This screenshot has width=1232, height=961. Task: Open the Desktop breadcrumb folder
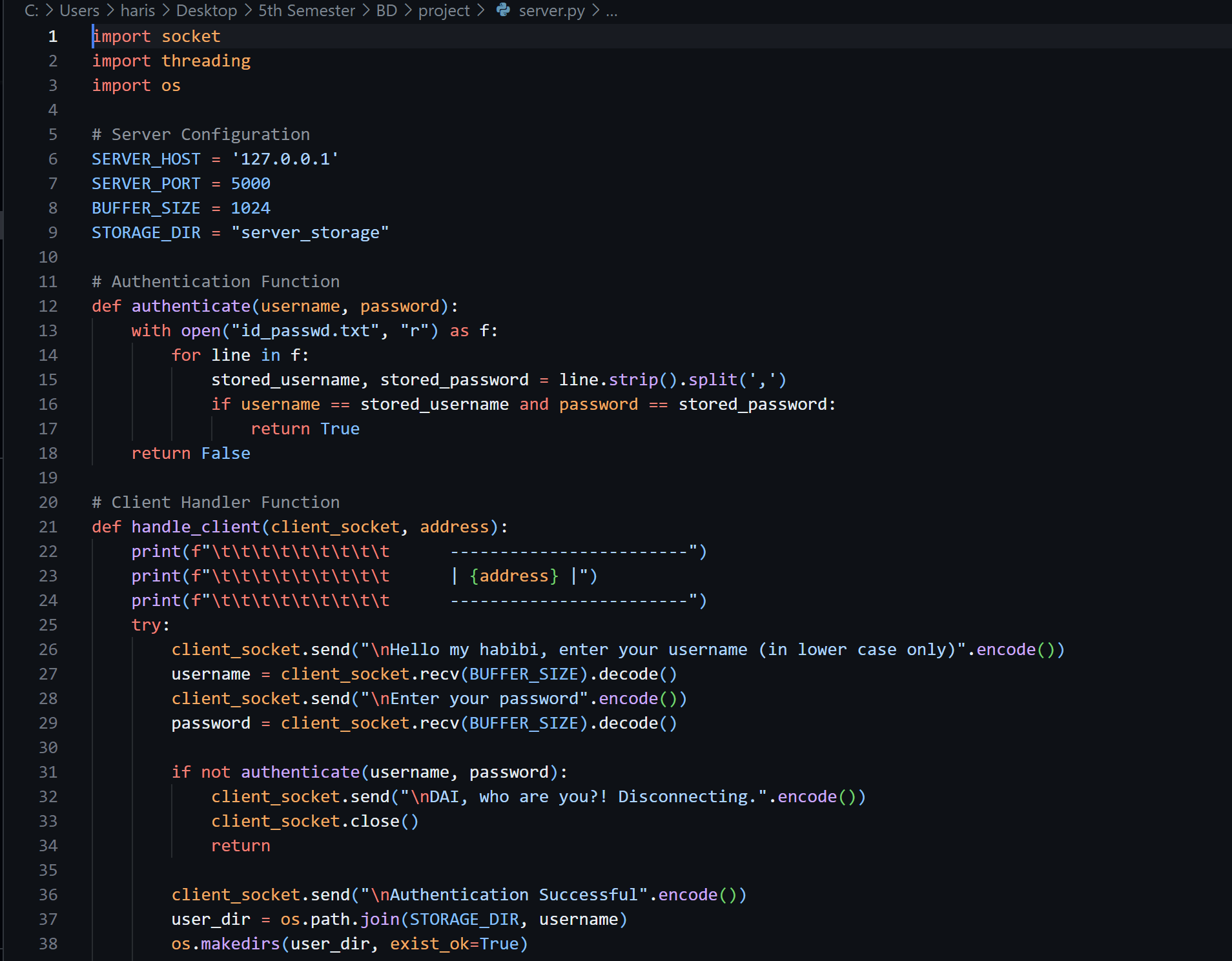207,11
